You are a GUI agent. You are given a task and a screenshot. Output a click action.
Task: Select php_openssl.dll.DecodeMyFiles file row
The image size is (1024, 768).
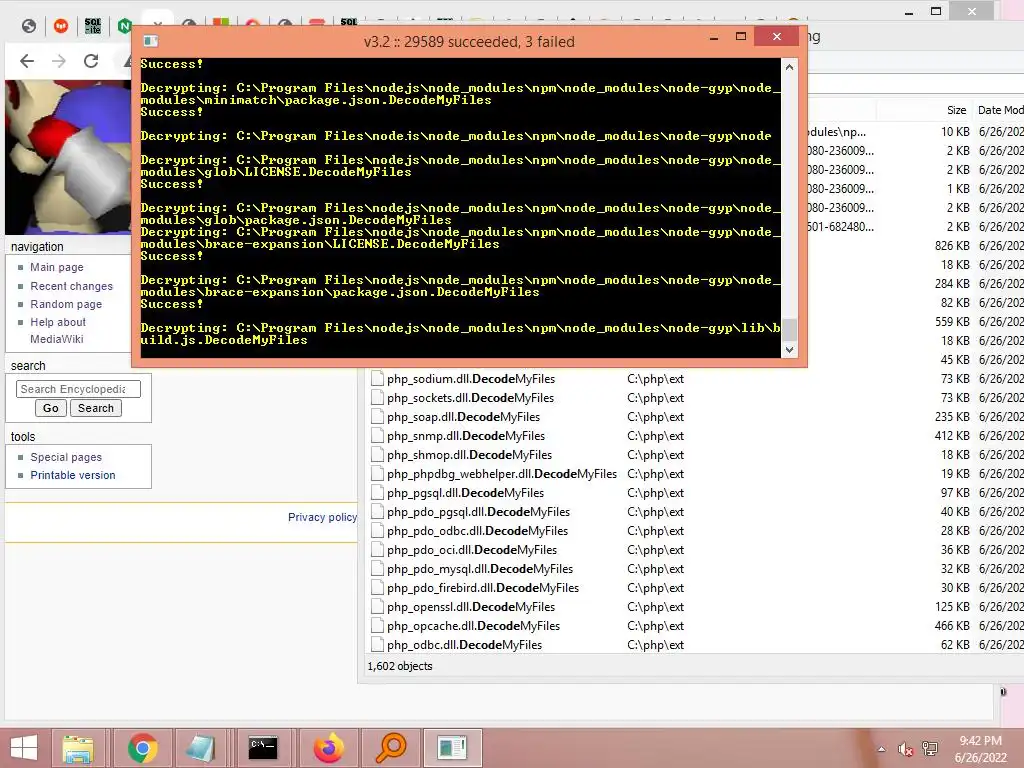pyautogui.click(x=694, y=607)
